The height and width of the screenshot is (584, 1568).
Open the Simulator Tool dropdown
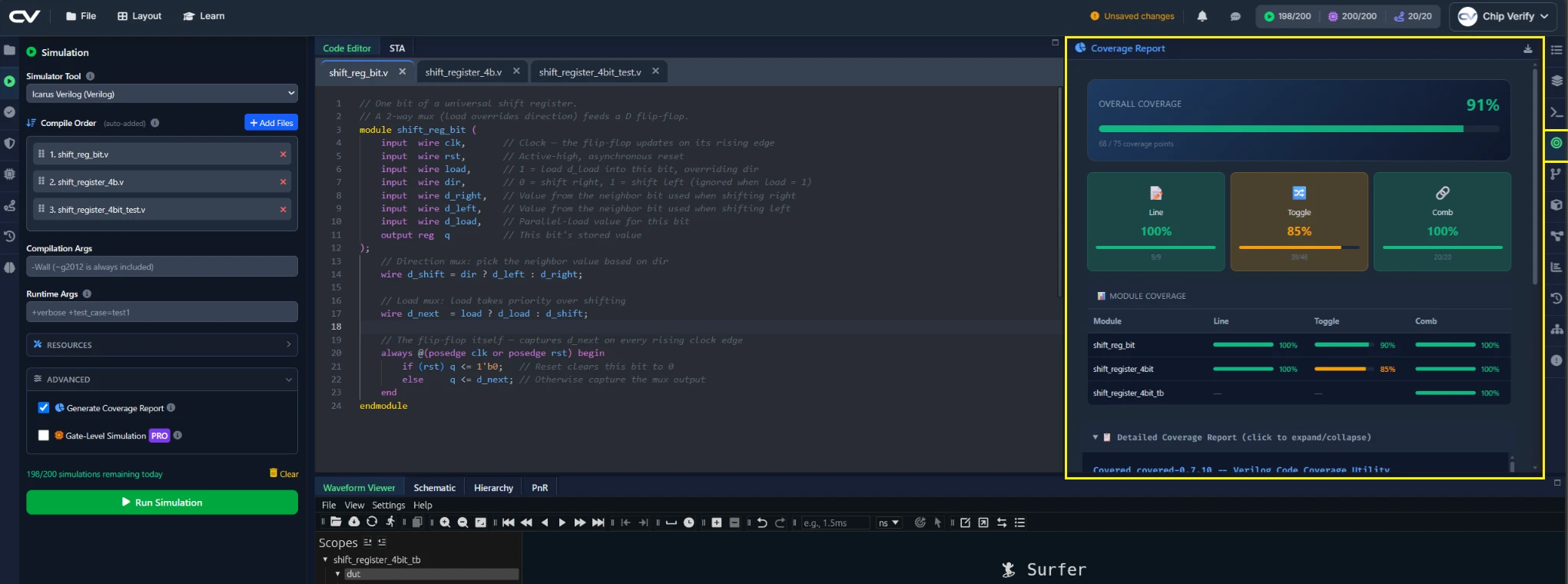[x=162, y=94]
